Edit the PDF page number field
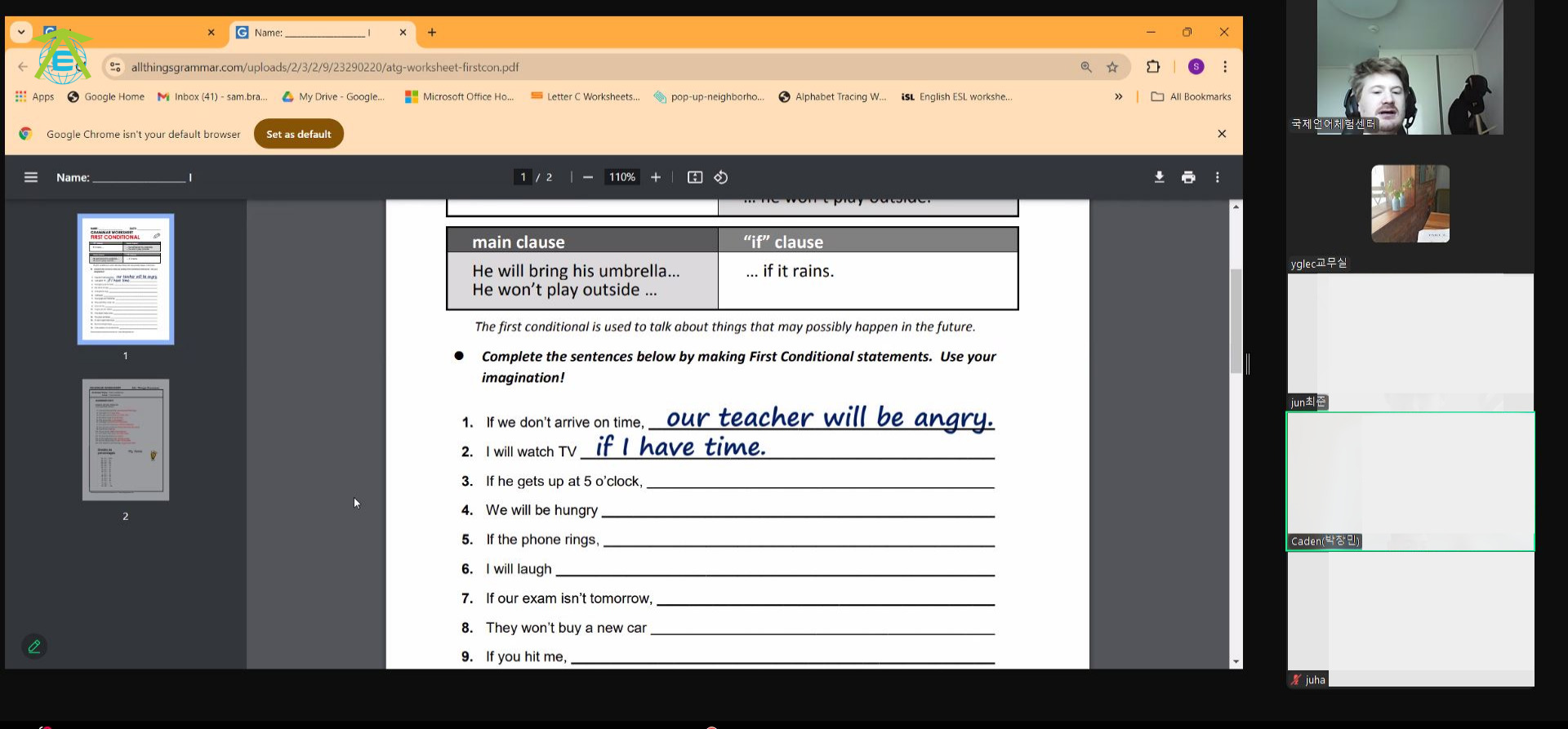The image size is (1568, 729). click(523, 177)
